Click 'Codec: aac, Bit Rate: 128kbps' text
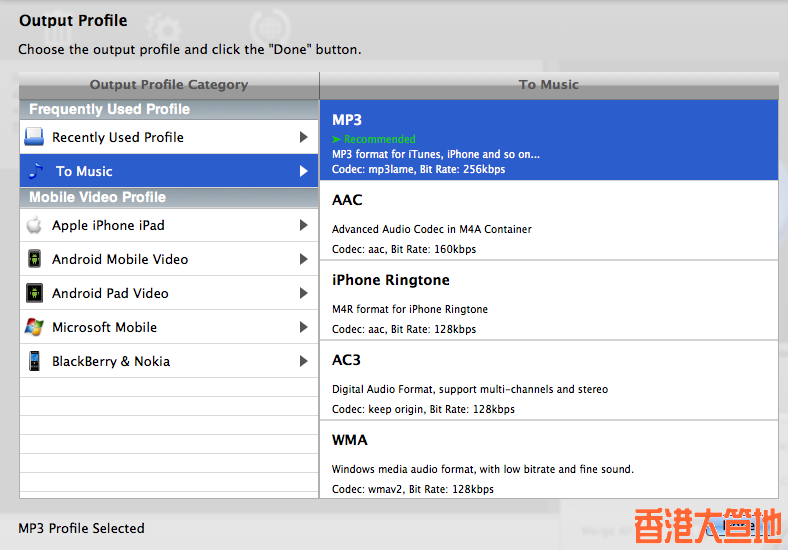This screenshot has height=550, width=788. pos(404,329)
